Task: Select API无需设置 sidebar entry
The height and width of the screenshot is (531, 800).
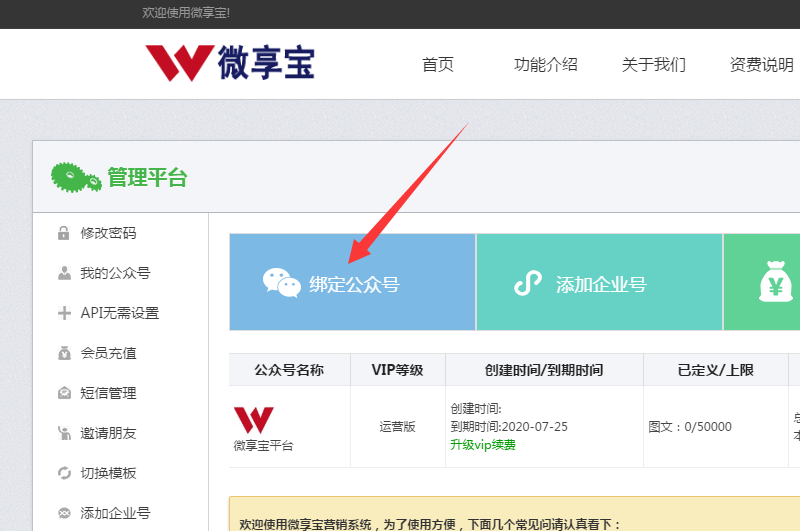Action: tap(120, 313)
